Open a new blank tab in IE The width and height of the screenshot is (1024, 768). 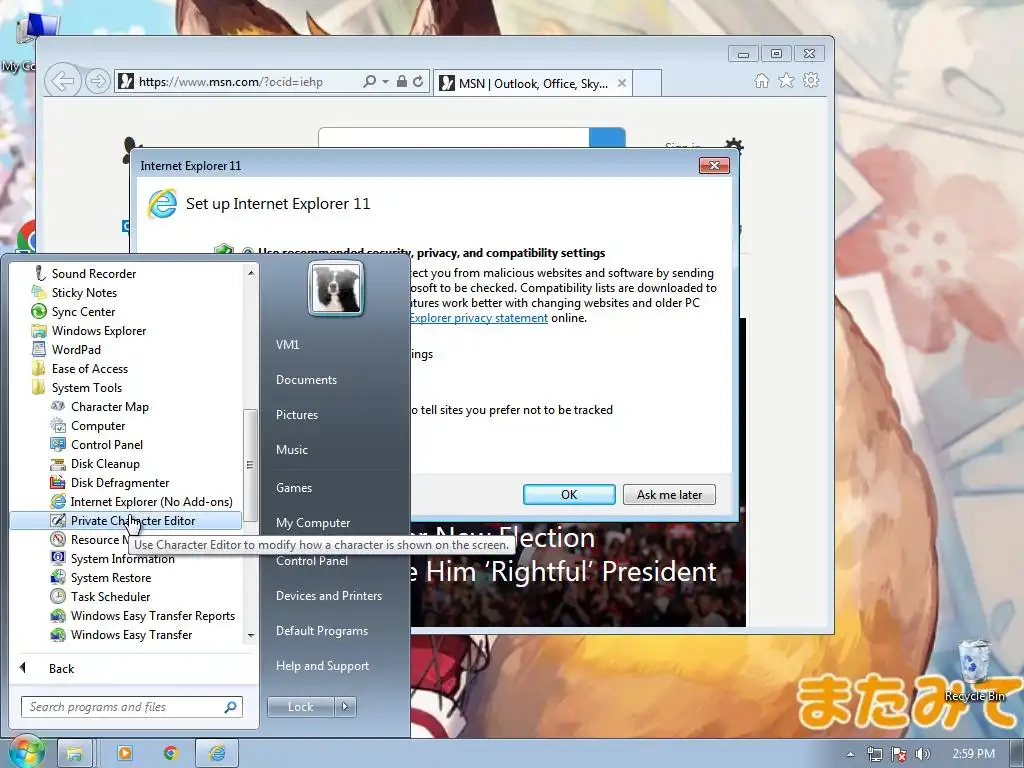[x=647, y=84]
